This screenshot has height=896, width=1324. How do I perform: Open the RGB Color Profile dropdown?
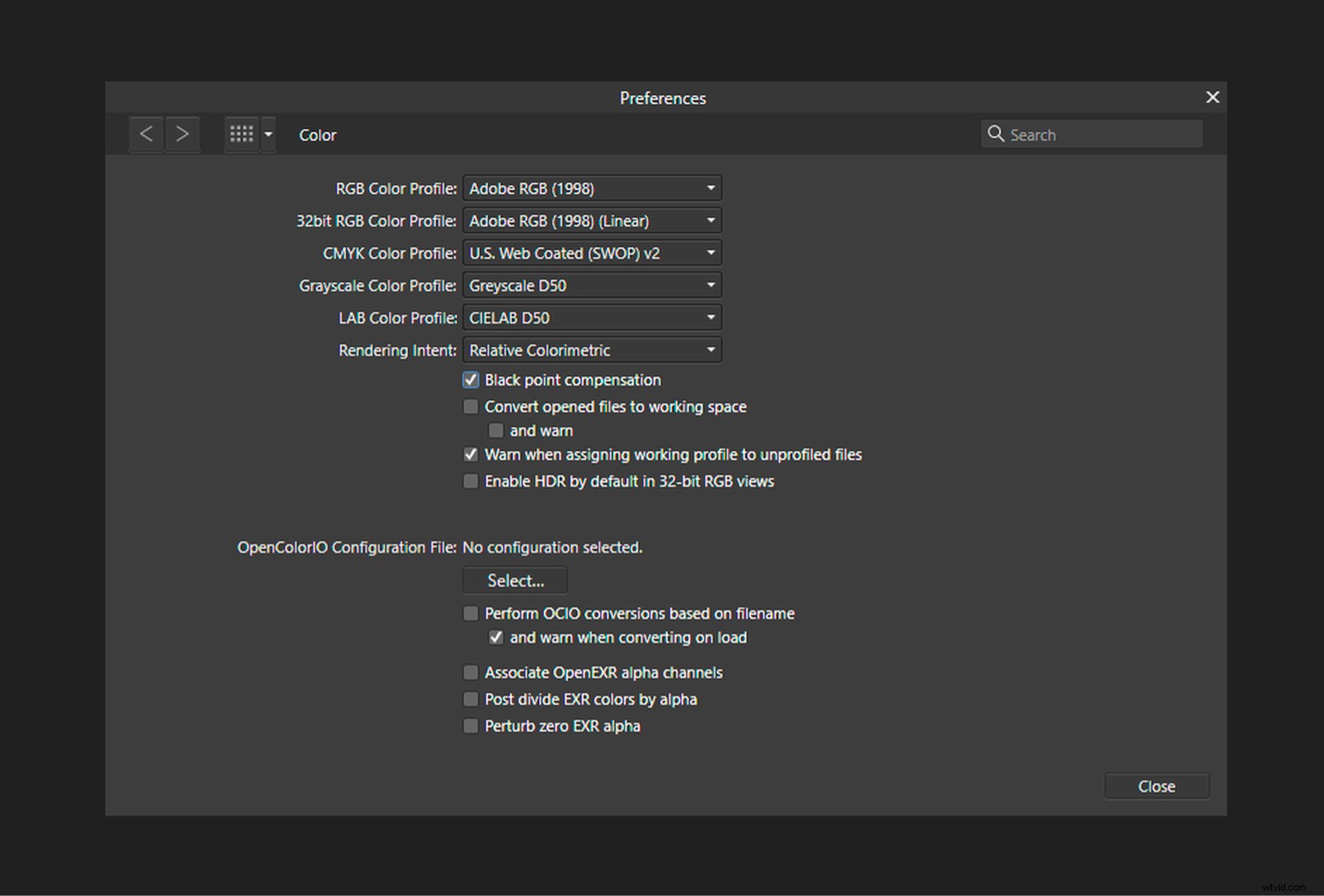click(x=591, y=188)
